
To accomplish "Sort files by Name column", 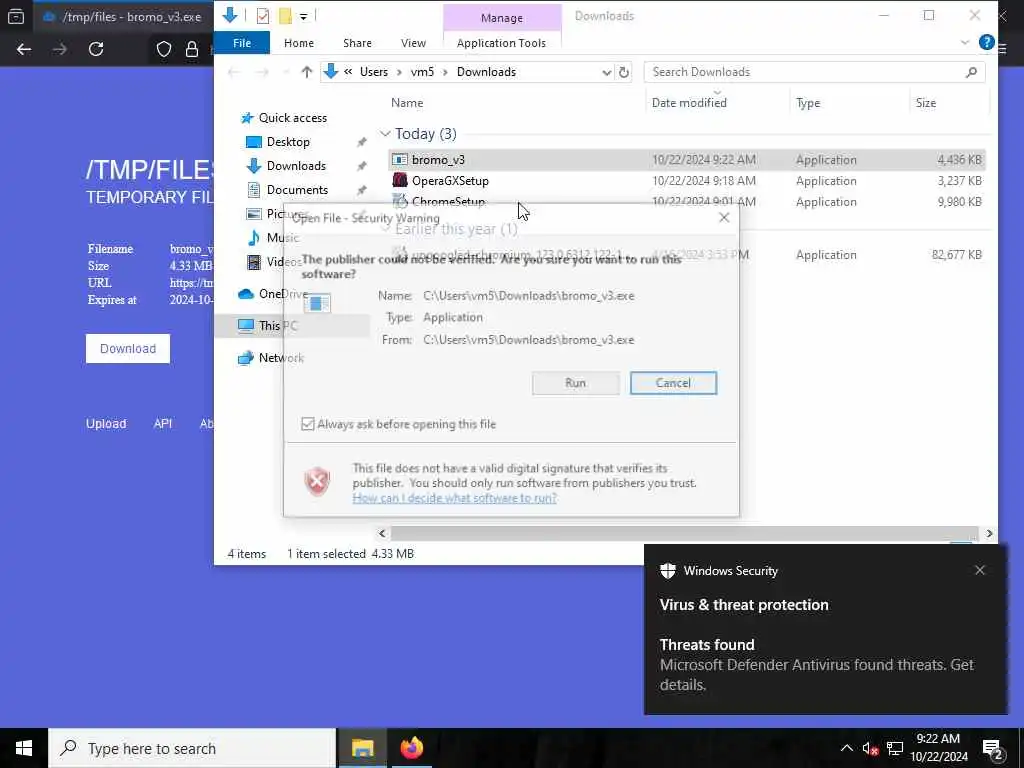I will [x=407, y=103].
